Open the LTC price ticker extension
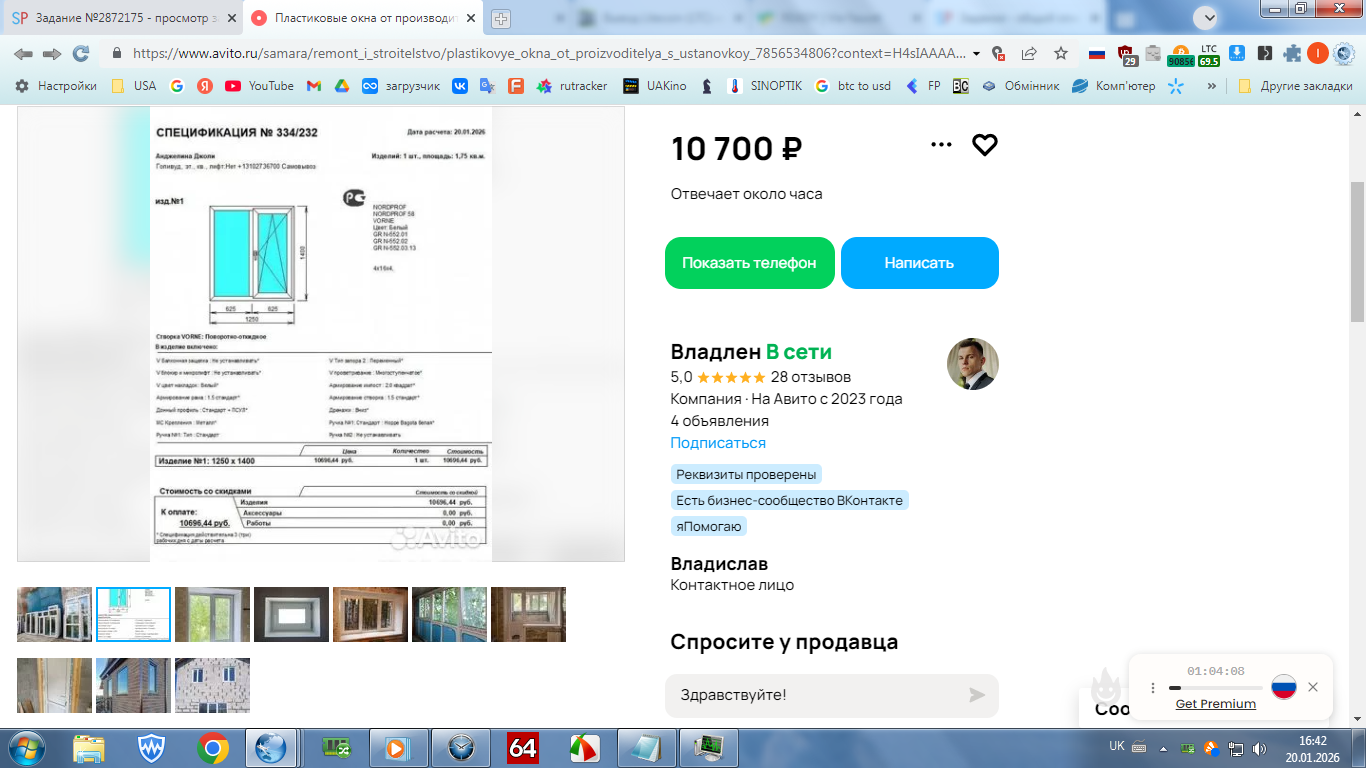The width and height of the screenshot is (1366, 768). [x=1209, y=54]
